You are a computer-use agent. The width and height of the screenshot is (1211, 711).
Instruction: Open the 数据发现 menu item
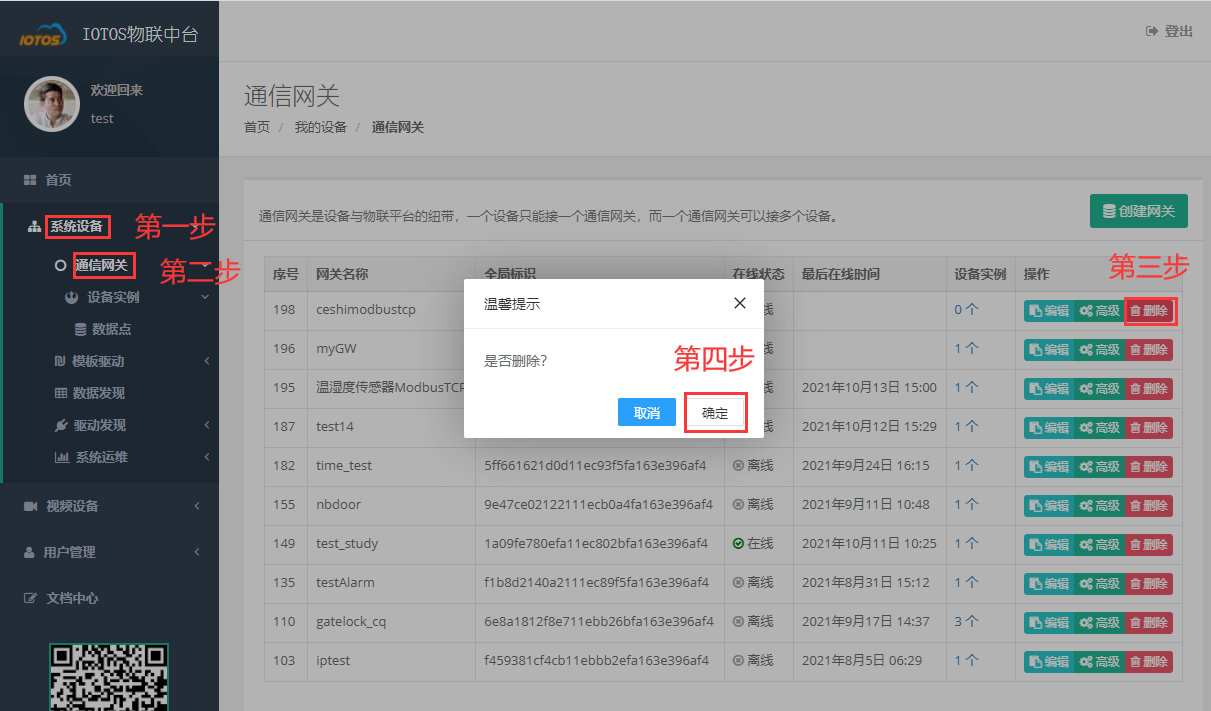[98, 392]
